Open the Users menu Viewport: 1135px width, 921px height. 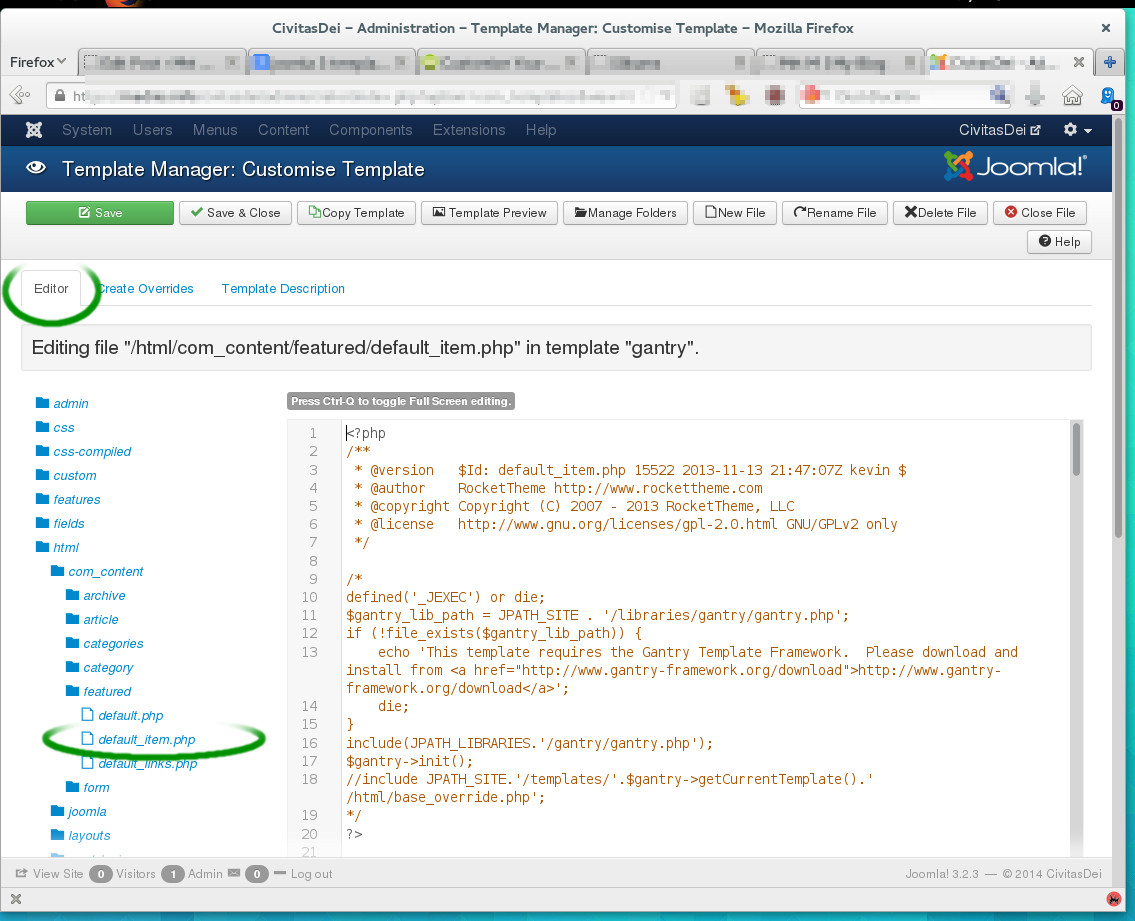click(152, 130)
